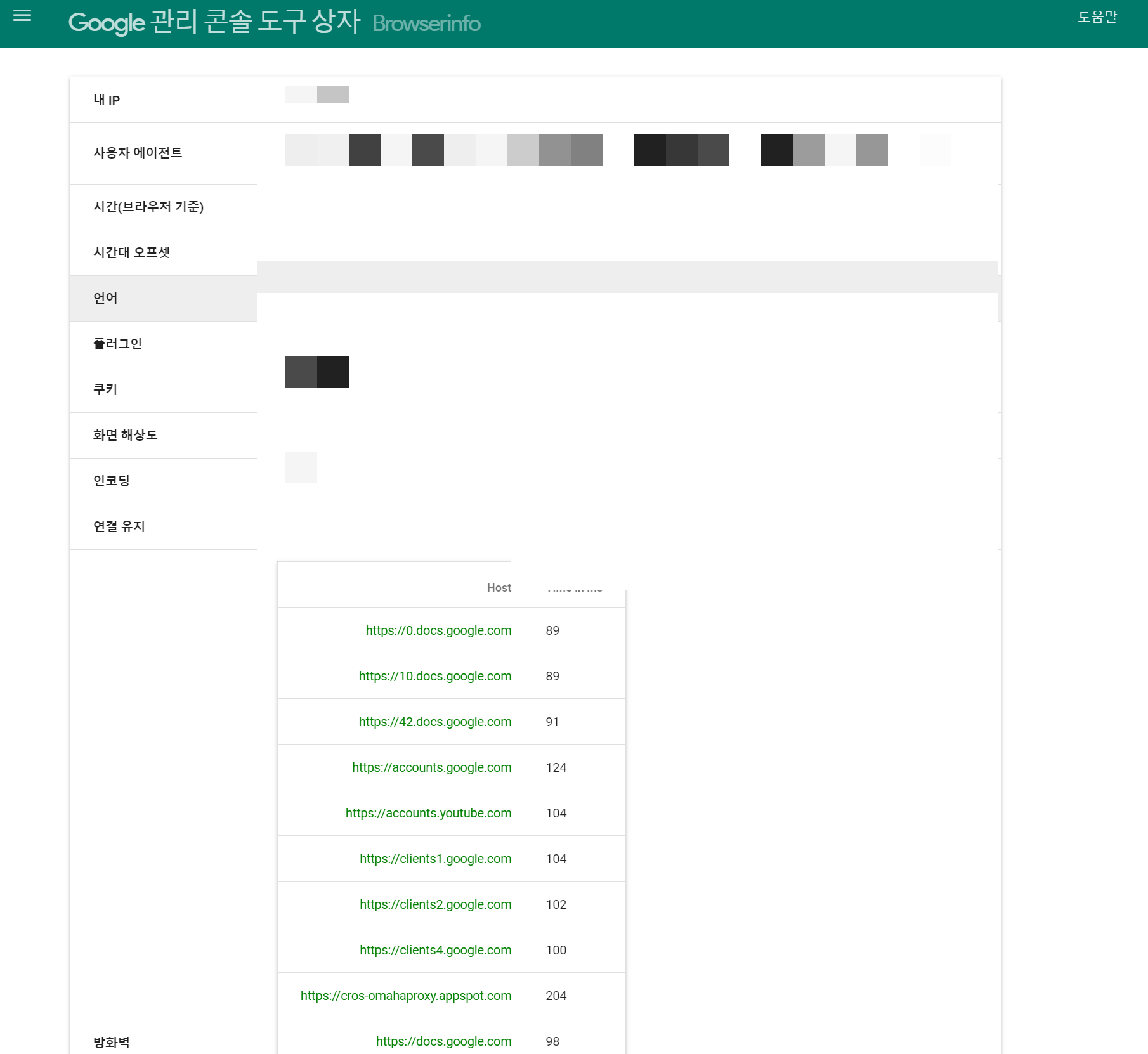The width and height of the screenshot is (1148, 1054).
Task: Sort the firewall table by Host column
Action: [x=499, y=588]
